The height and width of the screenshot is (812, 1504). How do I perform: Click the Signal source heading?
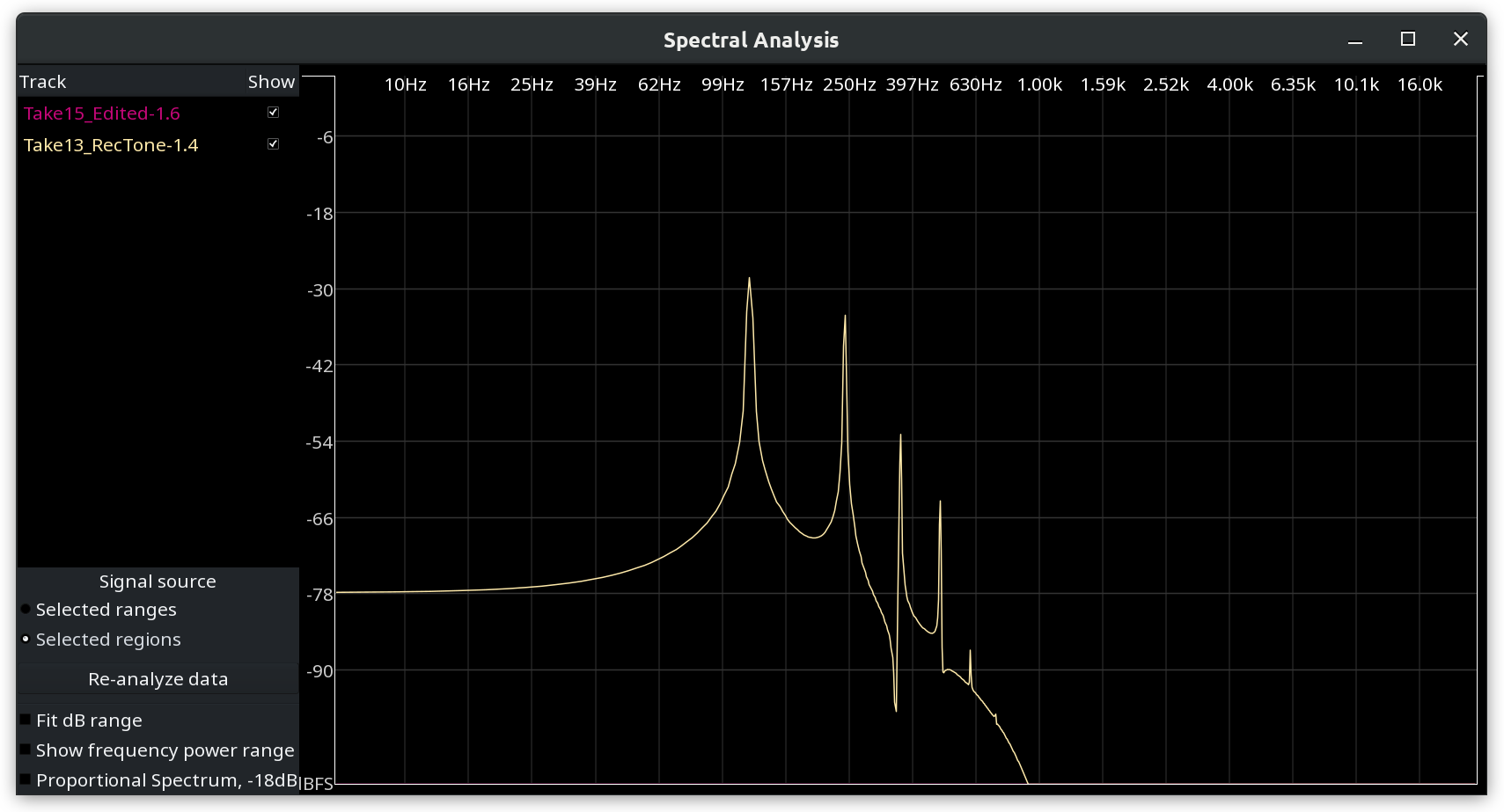coord(158,582)
